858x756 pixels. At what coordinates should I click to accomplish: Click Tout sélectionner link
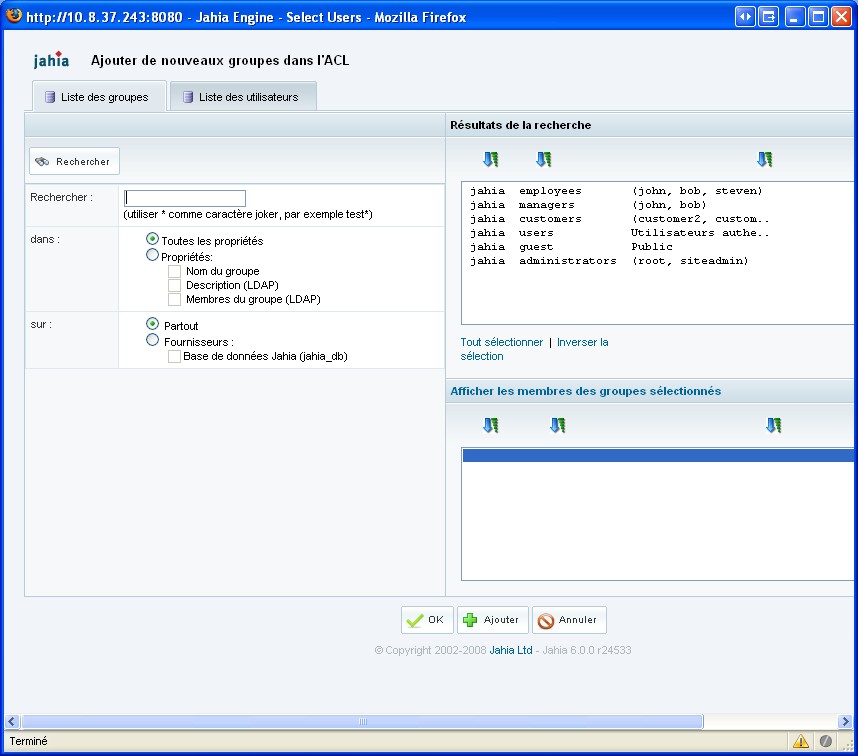click(501, 342)
